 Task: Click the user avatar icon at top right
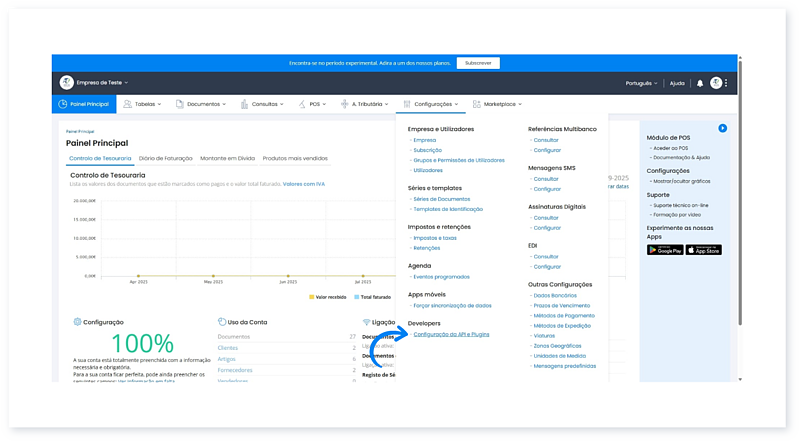coord(716,83)
